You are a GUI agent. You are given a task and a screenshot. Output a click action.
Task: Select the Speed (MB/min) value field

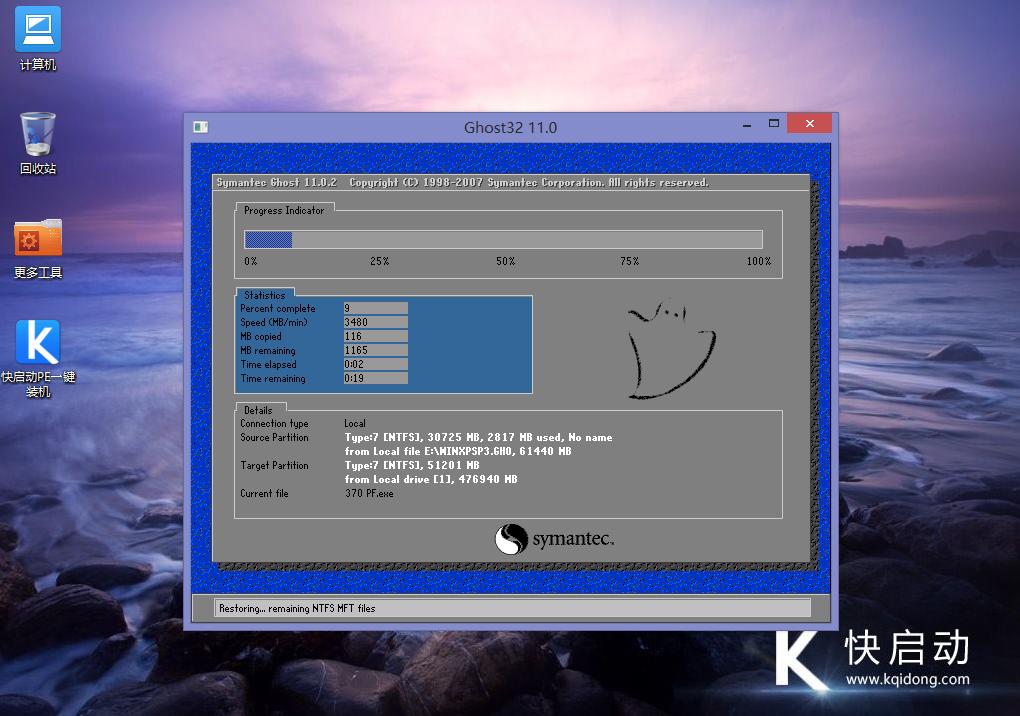pyautogui.click(x=375, y=323)
